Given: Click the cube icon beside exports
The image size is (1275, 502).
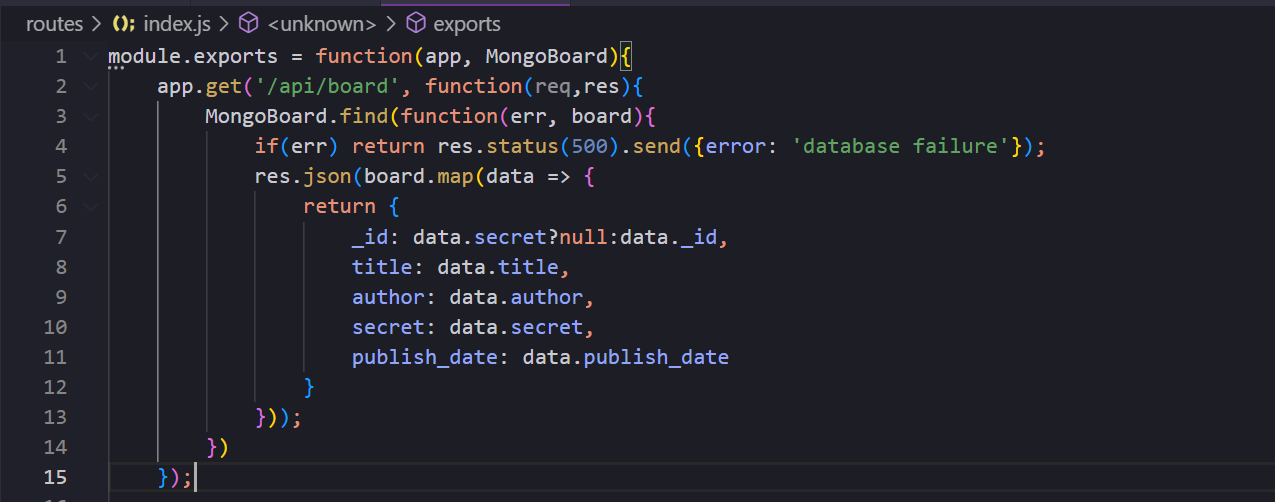Looking at the screenshot, I should coord(415,23).
